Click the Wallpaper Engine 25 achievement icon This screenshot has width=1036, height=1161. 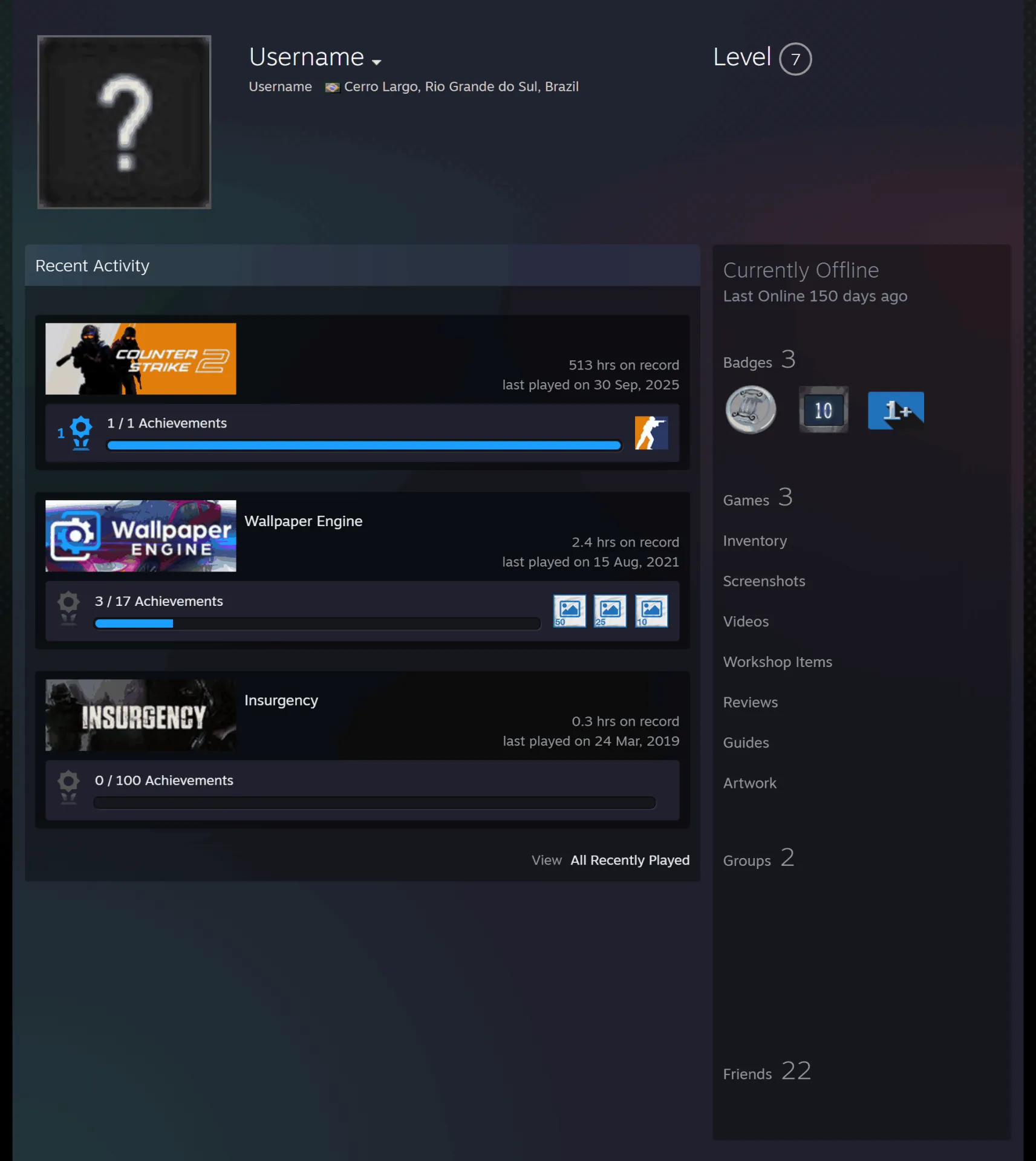[610, 611]
